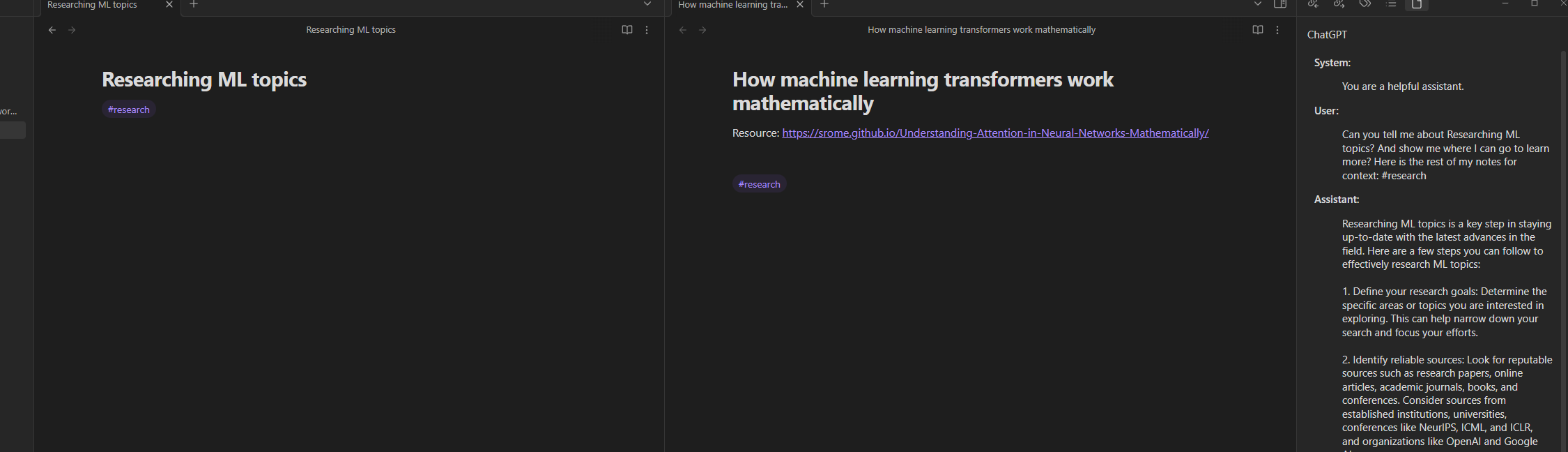This screenshot has height=452, width=1568.
Task: Navigate forward in Researching ML topics pane
Action: pos(72,30)
